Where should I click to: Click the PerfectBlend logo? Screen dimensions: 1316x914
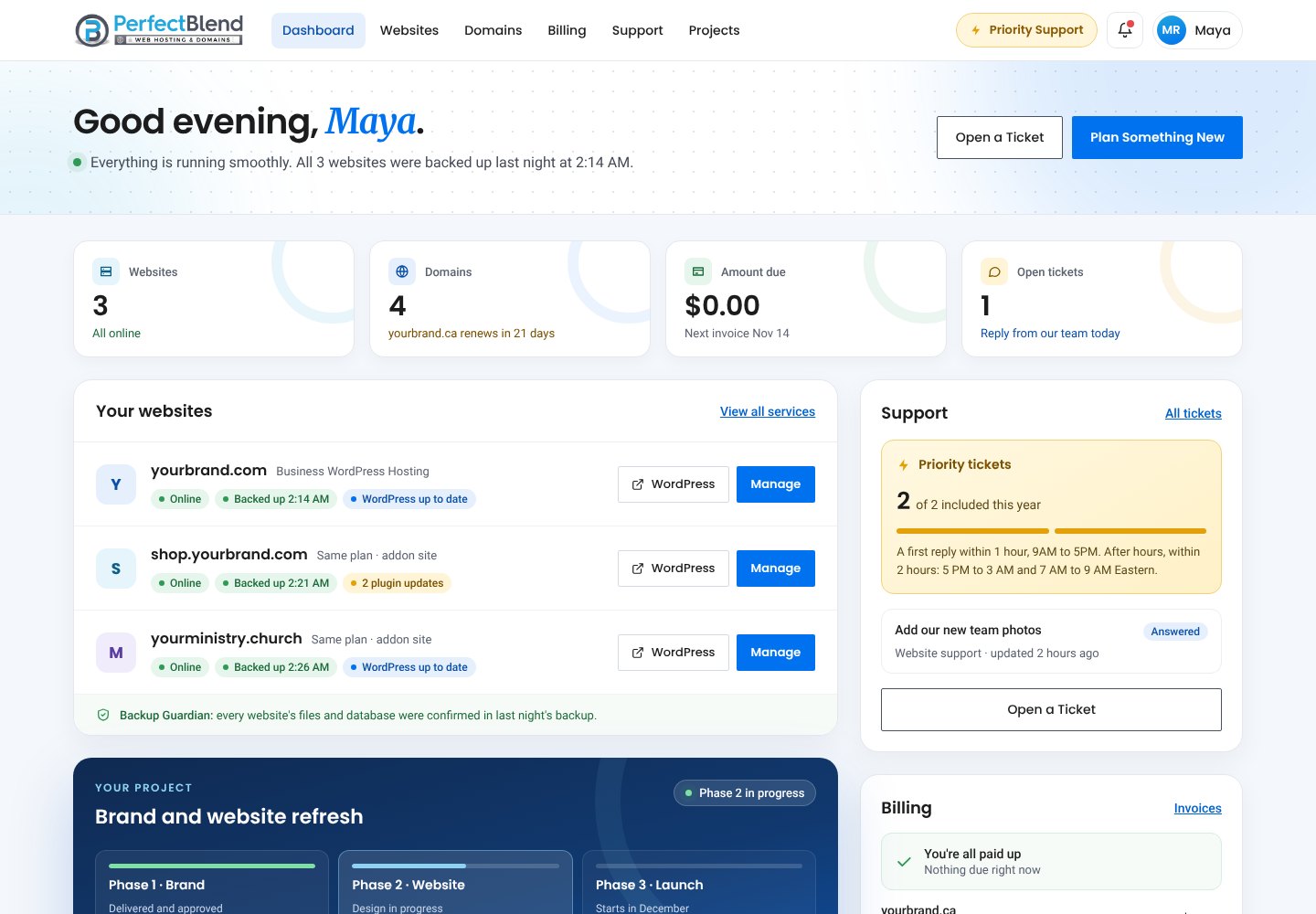click(159, 30)
